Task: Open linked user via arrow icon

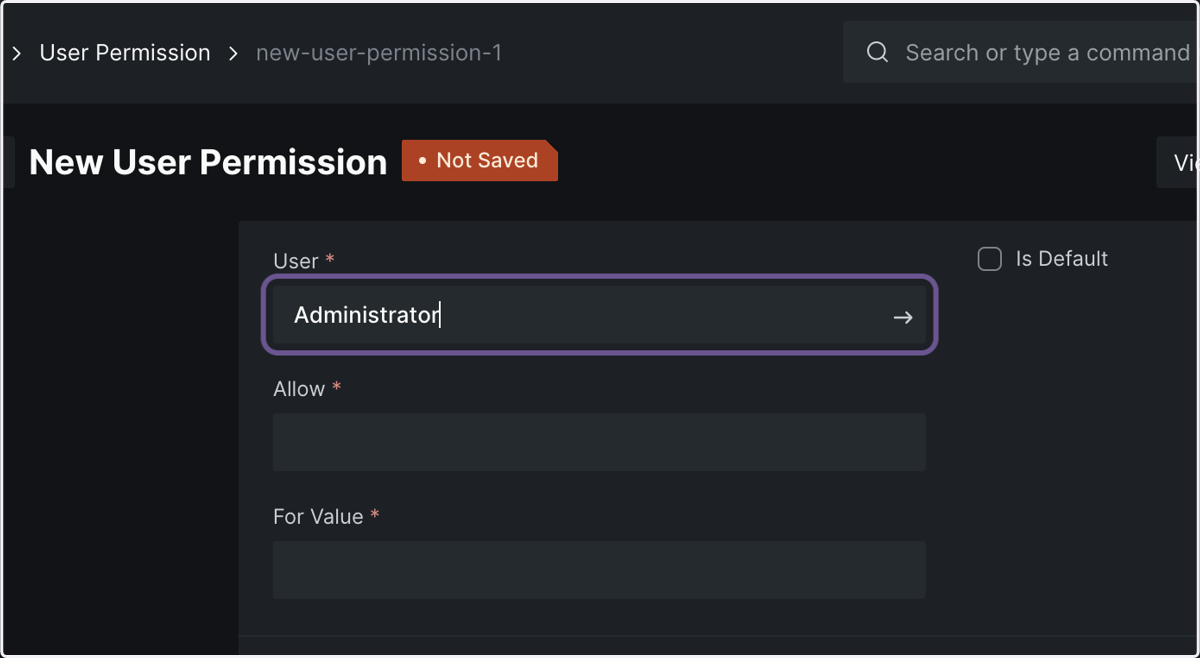Action: pyautogui.click(x=903, y=317)
